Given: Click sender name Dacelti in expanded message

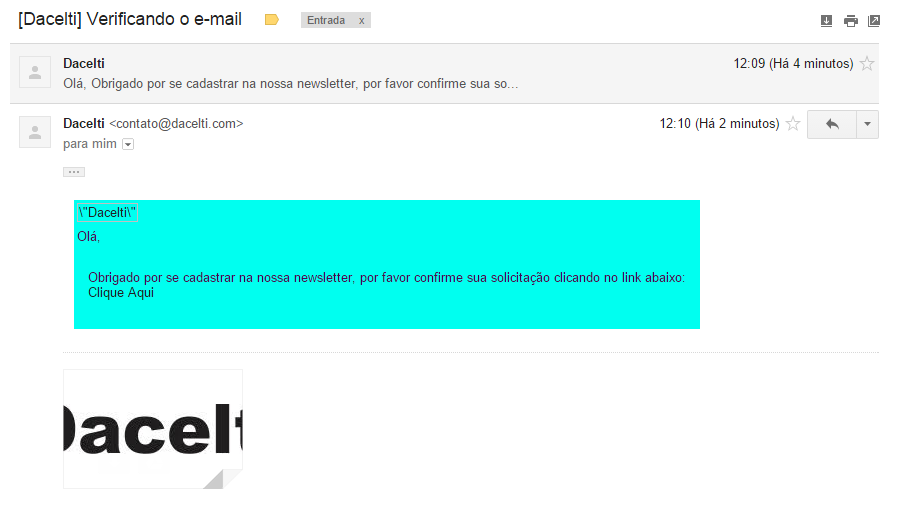Looking at the screenshot, I should [x=83, y=123].
